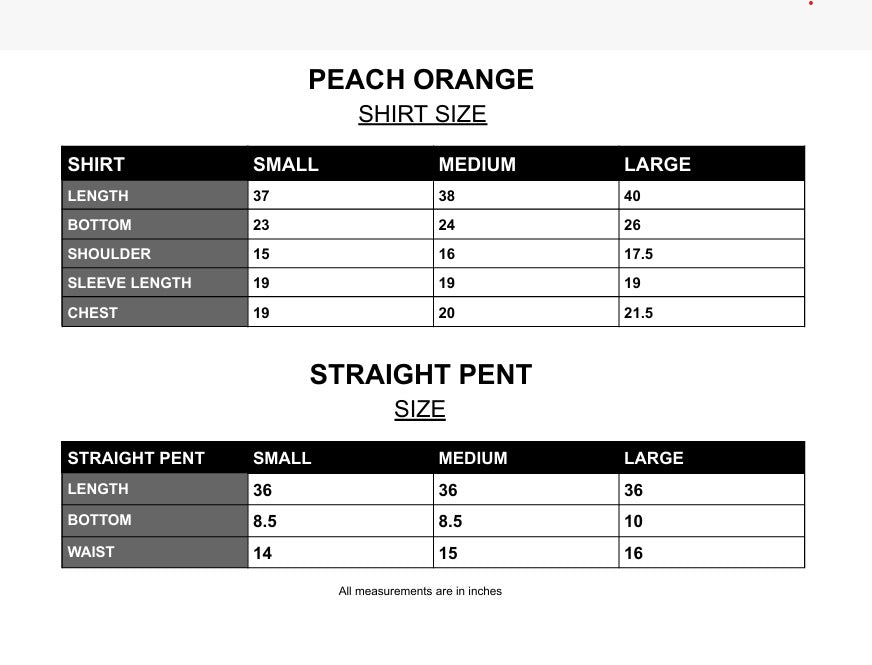This screenshot has width=872, height=665.
Task: Click the shirt LENGTH medium value 38
Action: pyautogui.click(x=447, y=196)
